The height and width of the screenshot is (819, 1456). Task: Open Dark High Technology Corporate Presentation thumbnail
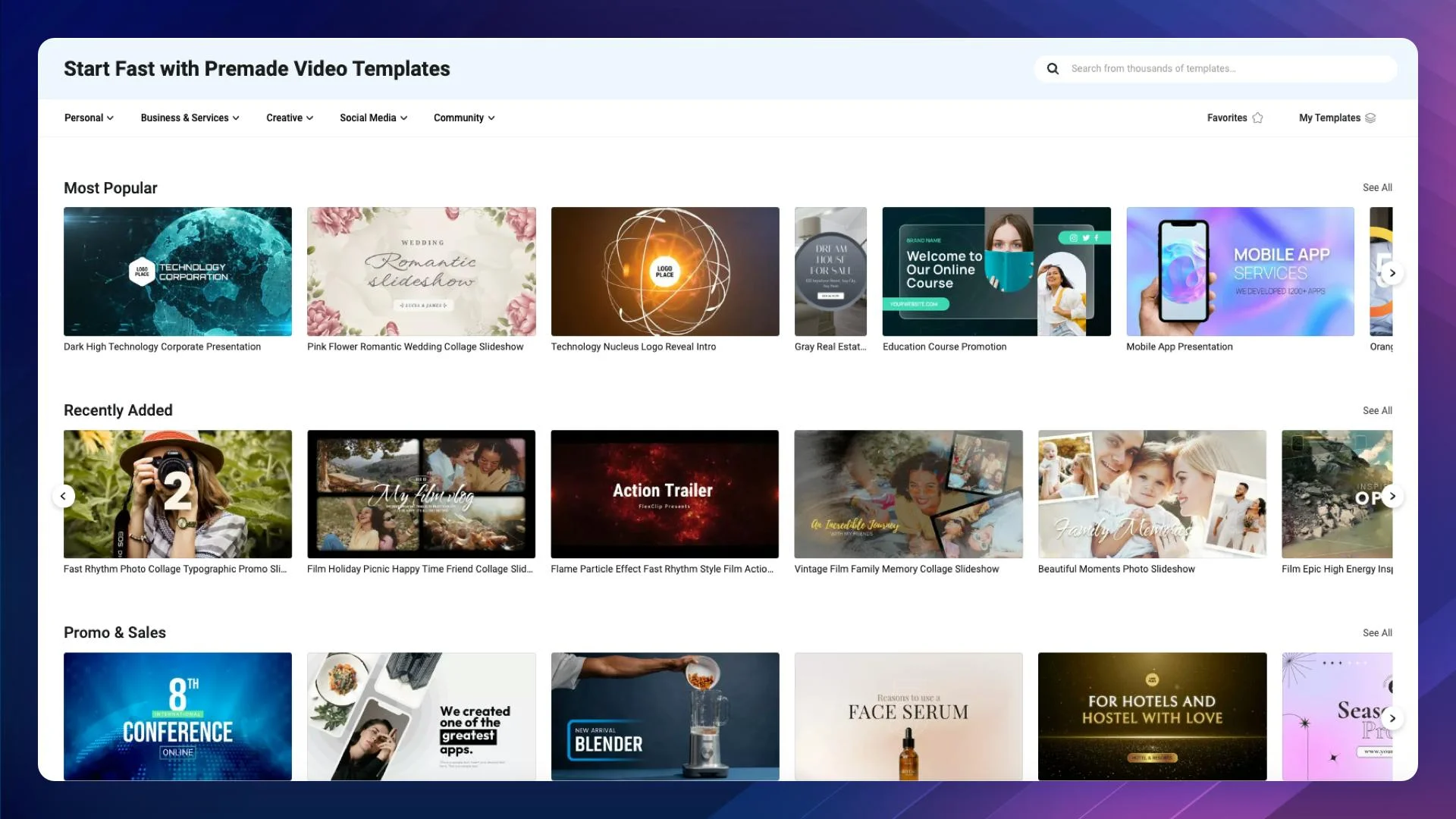pyautogui.click(x=177, y=271)
